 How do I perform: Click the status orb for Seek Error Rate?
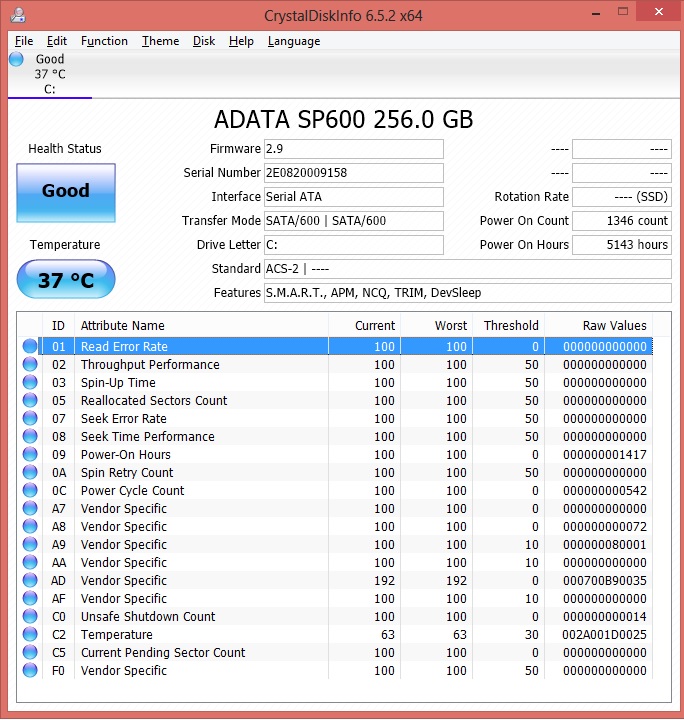(x=30, y=418)
